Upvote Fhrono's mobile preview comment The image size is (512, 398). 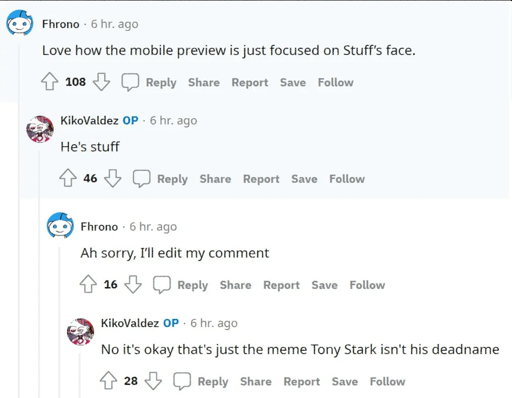(x=50, y=82)
